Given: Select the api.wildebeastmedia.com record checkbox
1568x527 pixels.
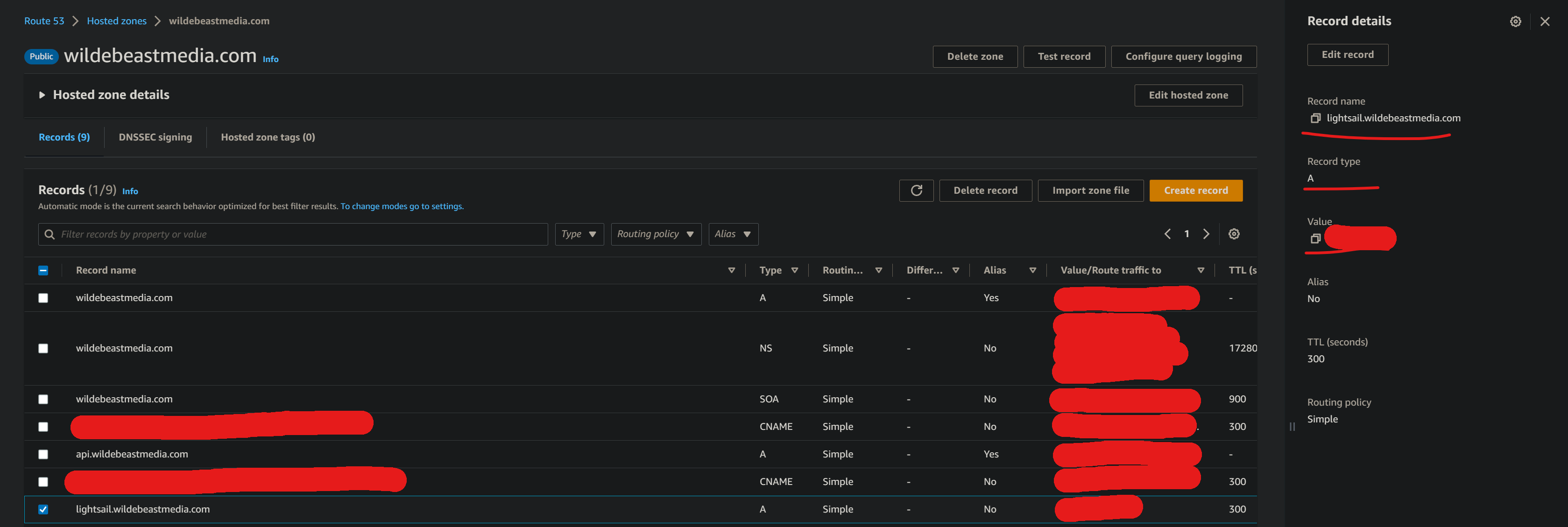Looking at the screenshot, I should tap(43, 454).
